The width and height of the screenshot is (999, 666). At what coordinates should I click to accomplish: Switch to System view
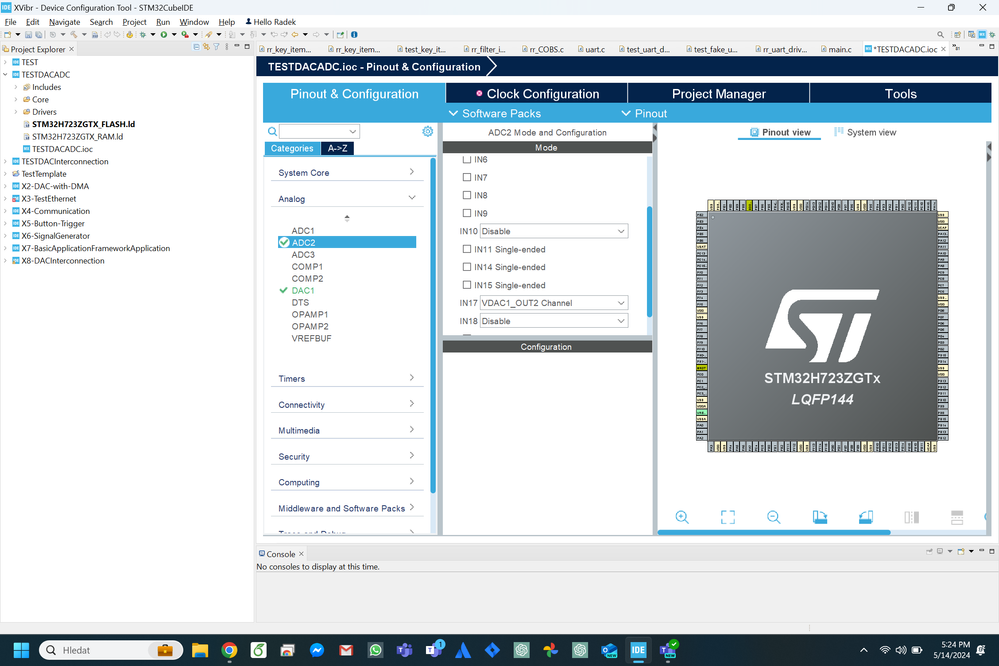click(865, 133)
